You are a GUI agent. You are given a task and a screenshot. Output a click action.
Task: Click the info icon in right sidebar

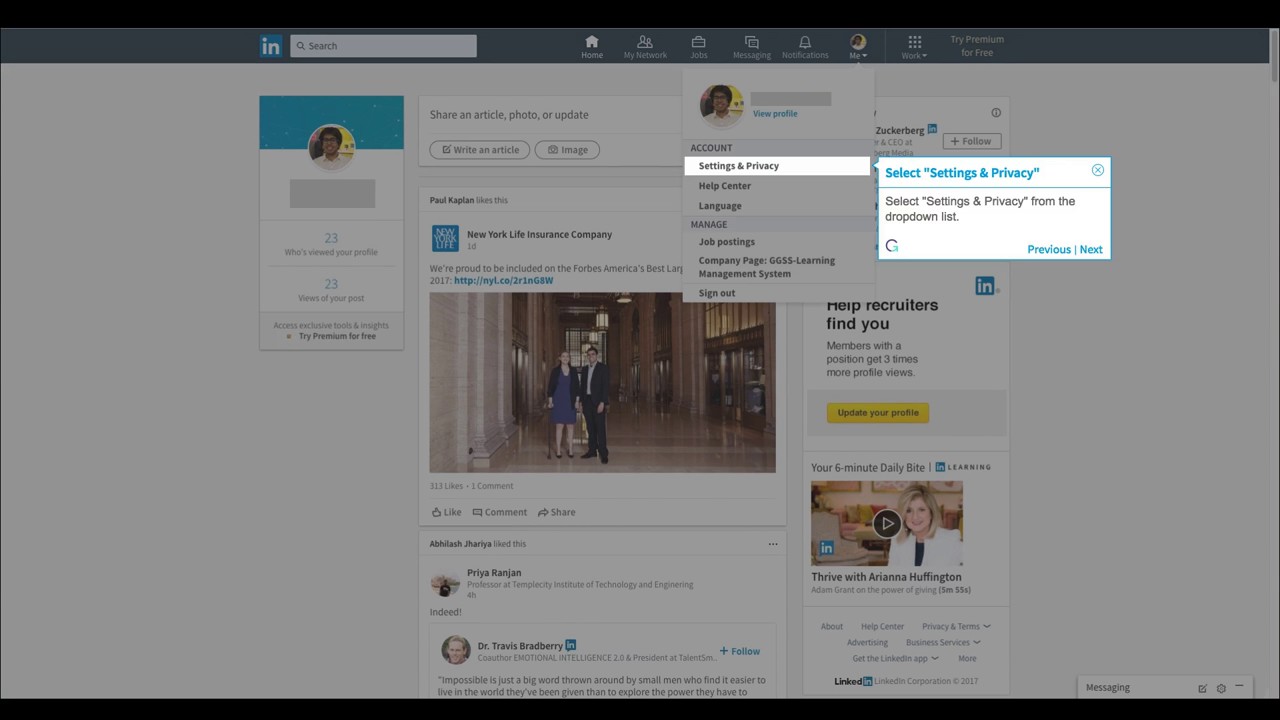pyautogui.click(x=996, y=113)
